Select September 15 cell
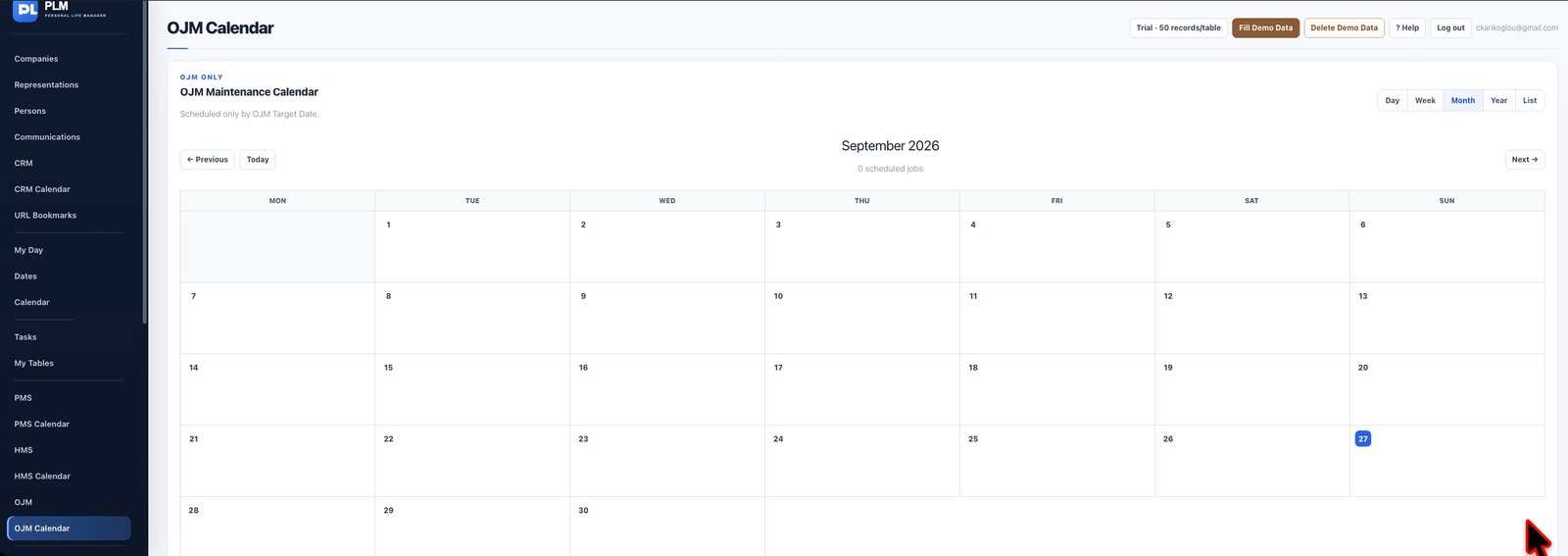 (472, 389)
